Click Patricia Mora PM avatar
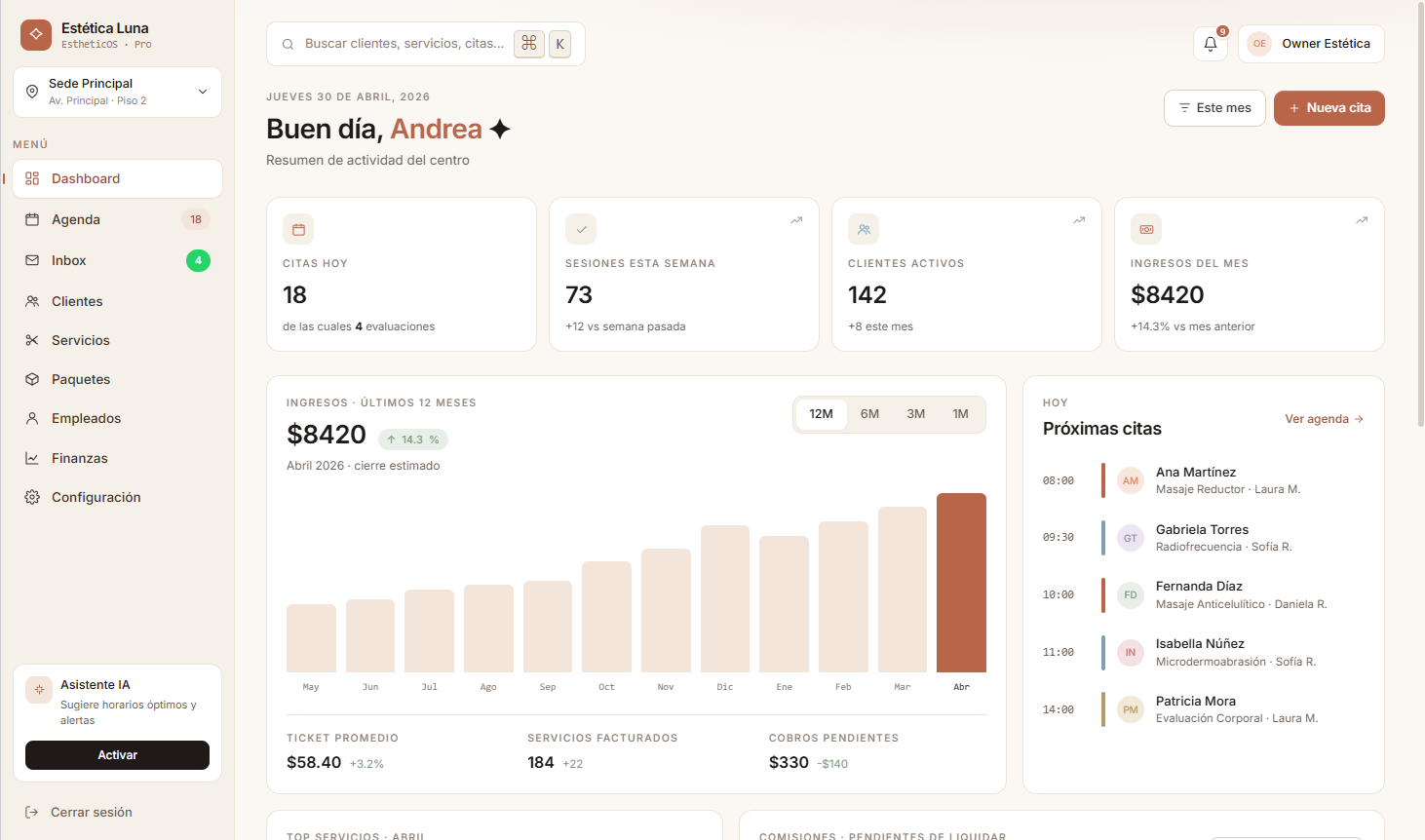1425x840 pixels. point(1131,709)
